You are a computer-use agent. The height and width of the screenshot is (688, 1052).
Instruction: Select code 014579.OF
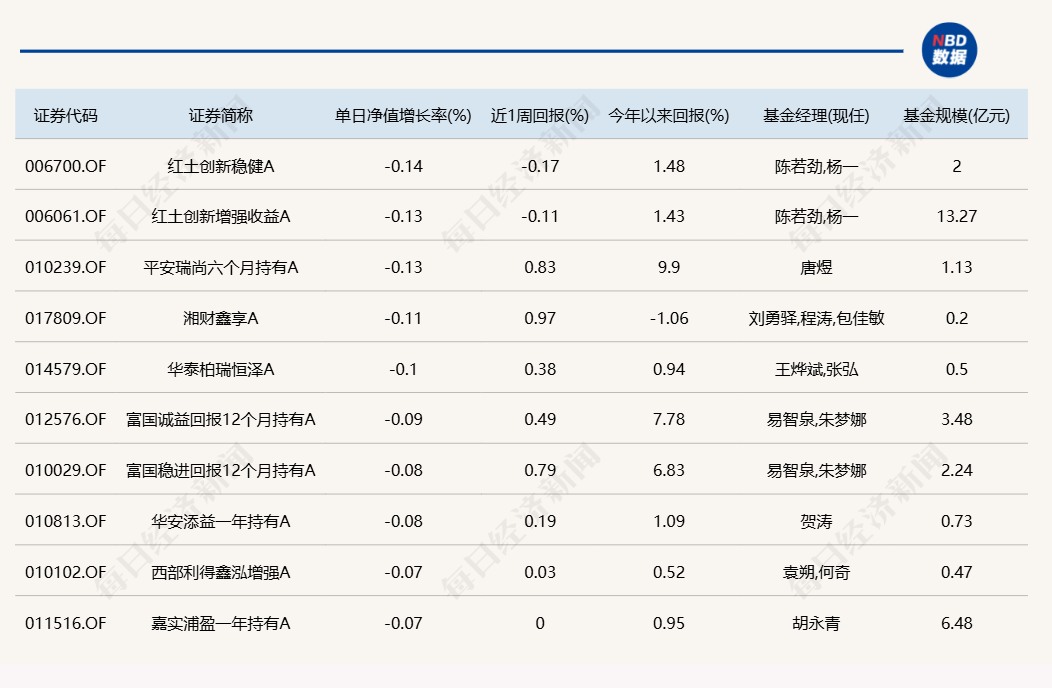[66, 369]
